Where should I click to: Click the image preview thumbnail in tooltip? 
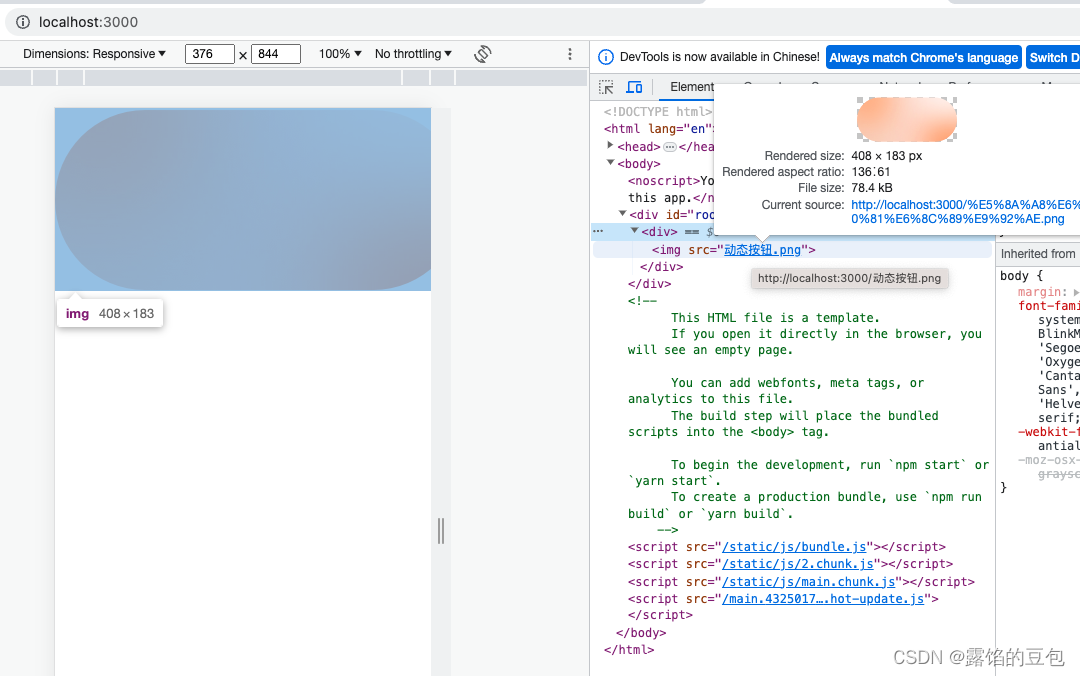click(906, 119)
